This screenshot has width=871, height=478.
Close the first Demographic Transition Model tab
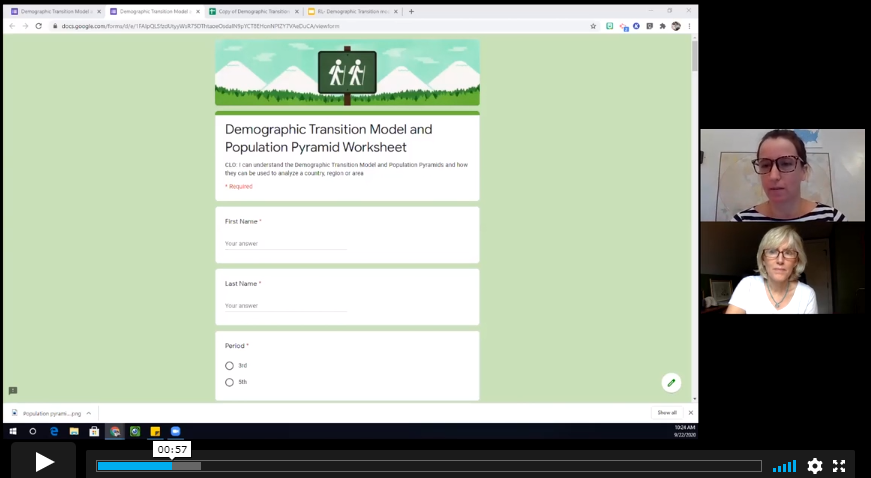(x=99, y=11)
